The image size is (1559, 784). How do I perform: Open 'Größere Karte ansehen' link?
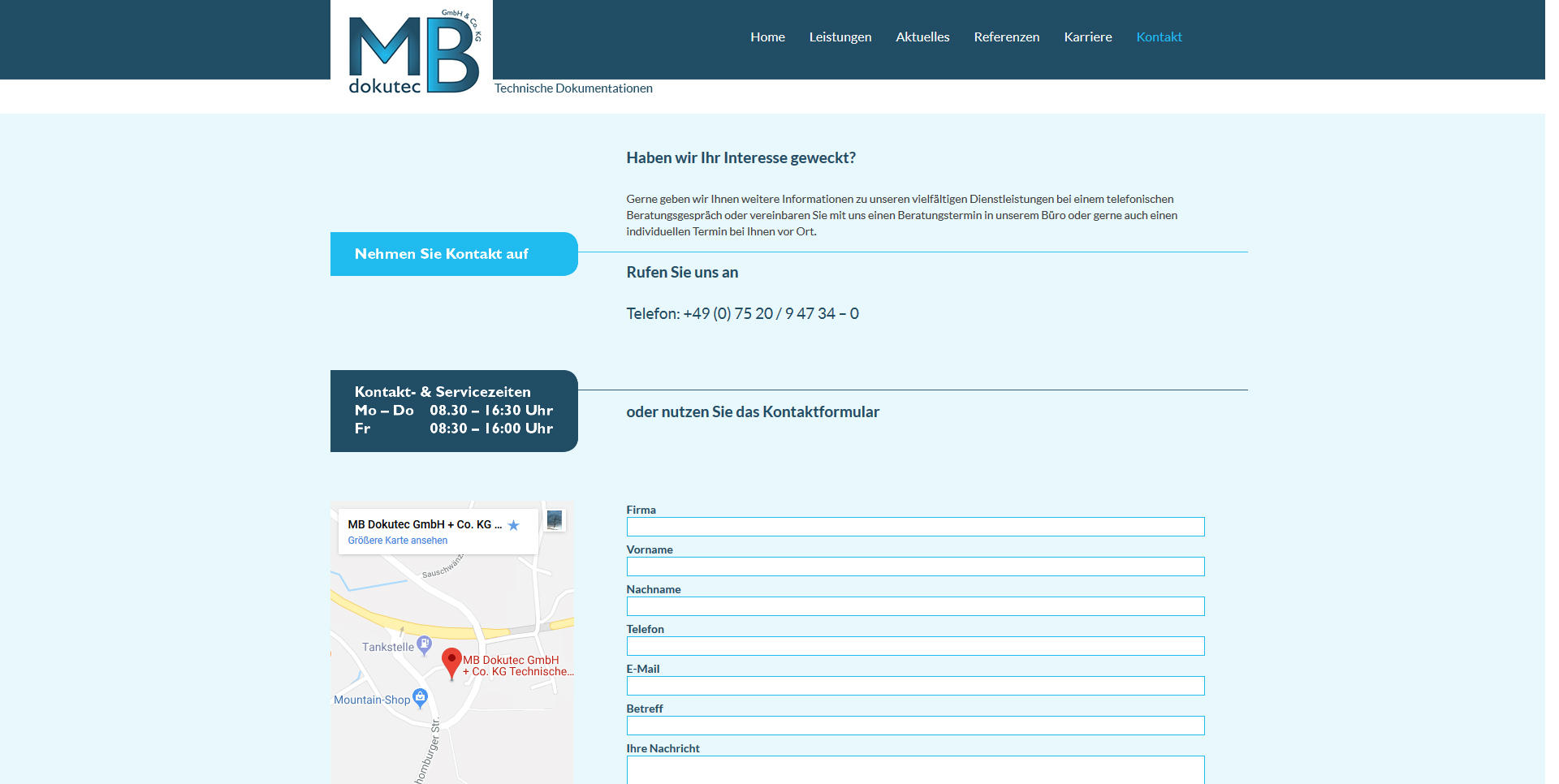(x=397, y=541)
